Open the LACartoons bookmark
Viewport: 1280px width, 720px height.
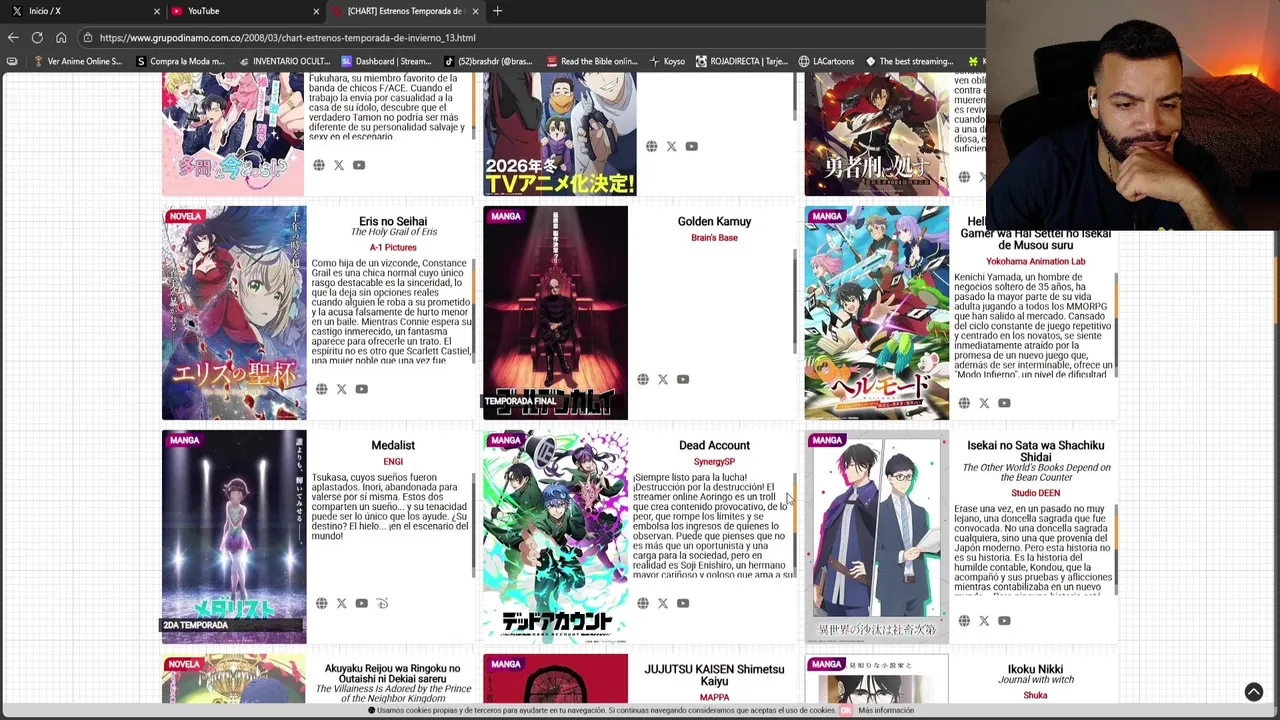826,61
